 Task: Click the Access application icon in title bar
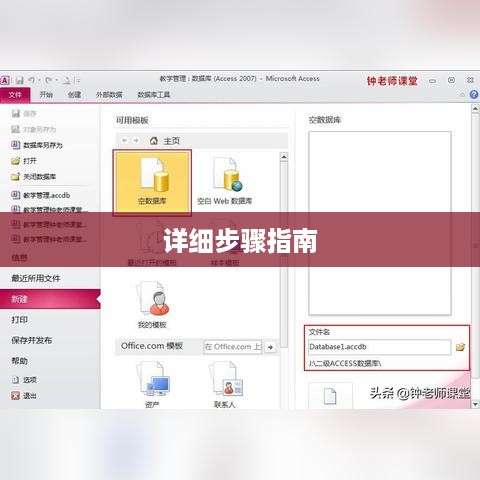point(5,80)
